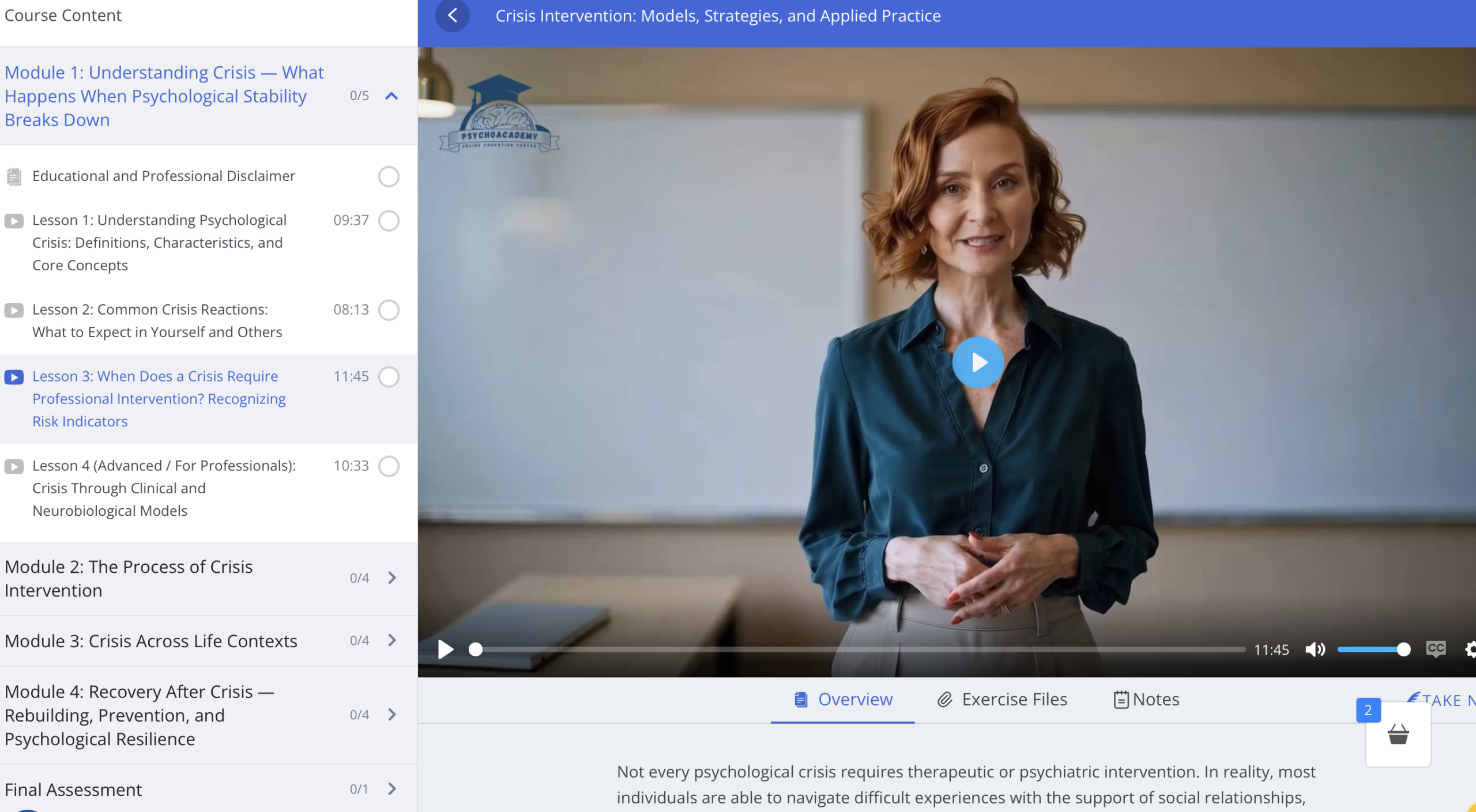This screenshot has height=812, width=1476.
Task: Click the PsychoAcademy logo on the video
Action: [499, 115]
